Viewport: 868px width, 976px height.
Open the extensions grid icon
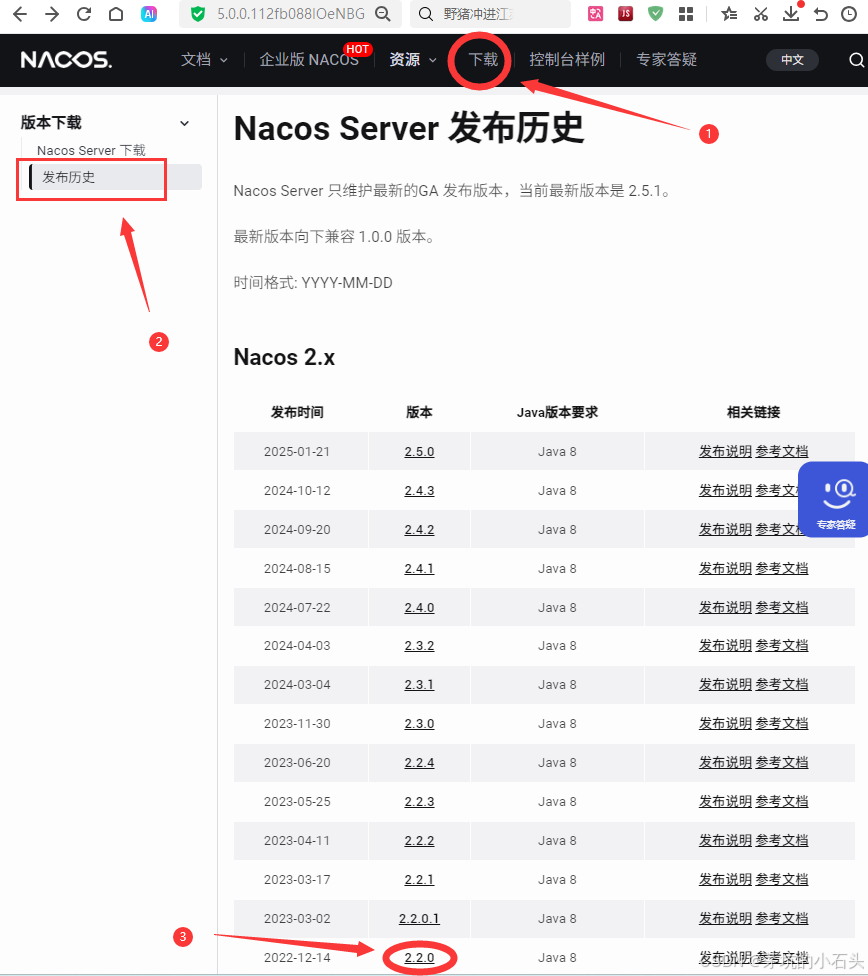686,14
